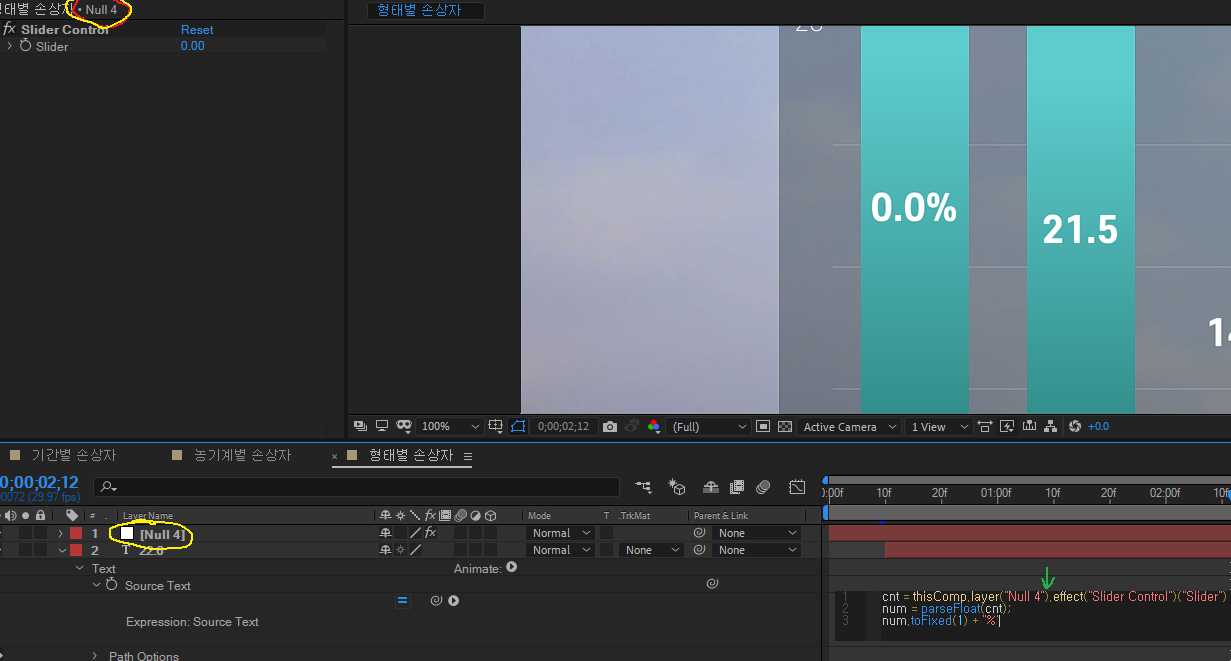This screenshot has width=1231, height=661.
Task: Open the (Full) resolution dropdown
Action: pyautogui.click(x=709, y=426)
